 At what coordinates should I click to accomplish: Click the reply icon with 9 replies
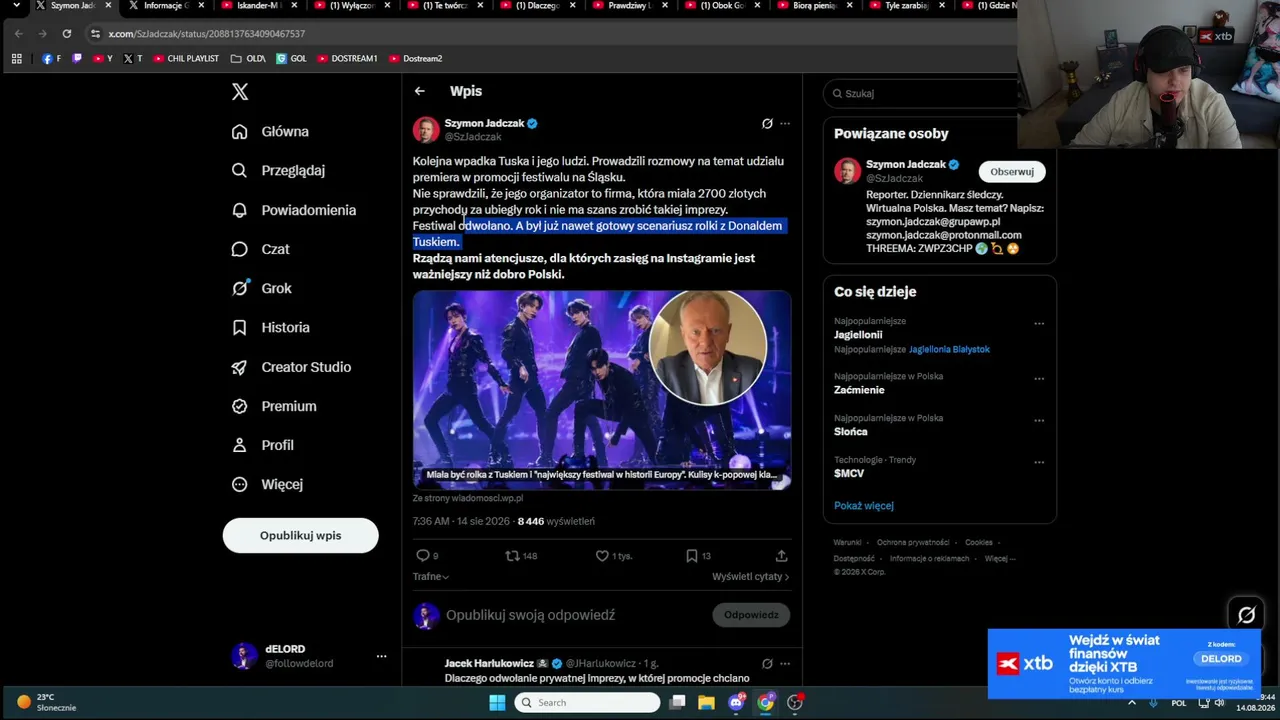[x=427, y=556]
